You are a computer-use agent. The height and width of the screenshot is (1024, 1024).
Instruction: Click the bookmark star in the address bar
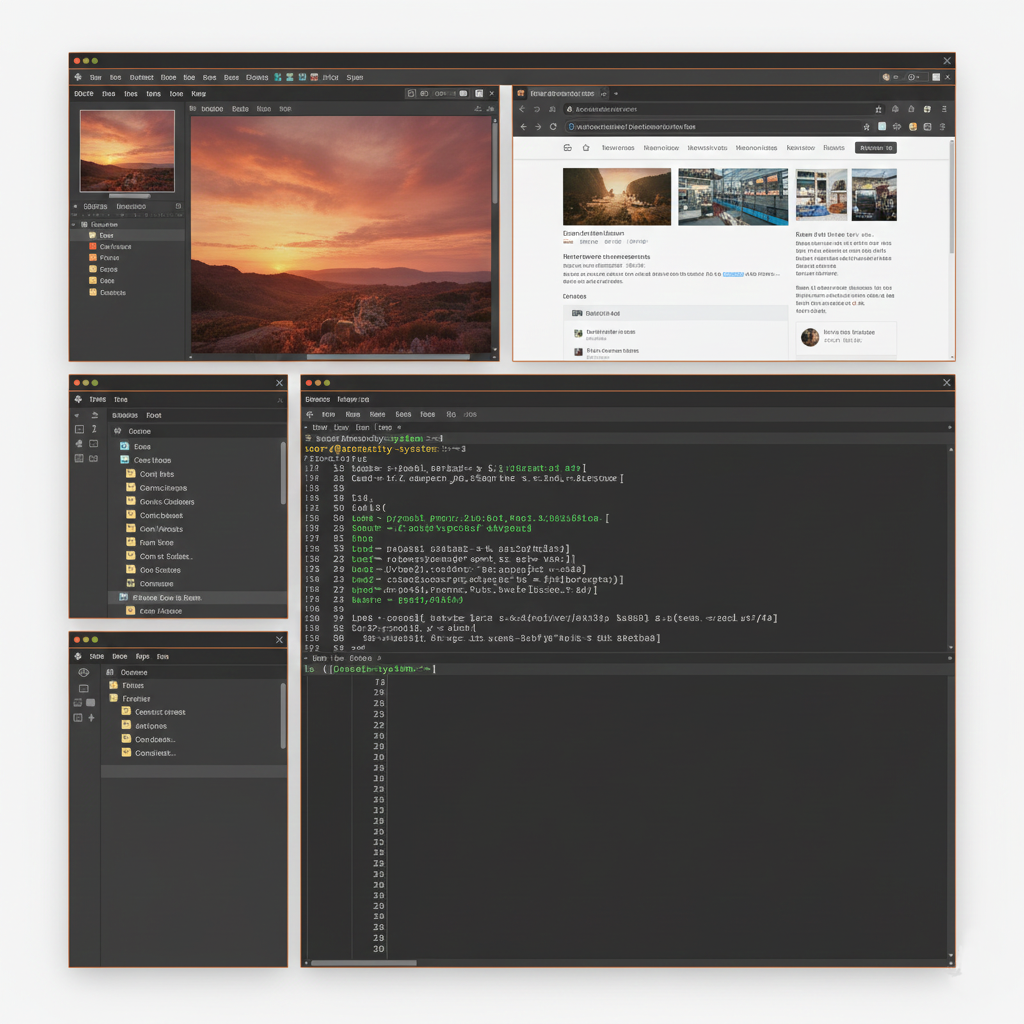point(866,127)
